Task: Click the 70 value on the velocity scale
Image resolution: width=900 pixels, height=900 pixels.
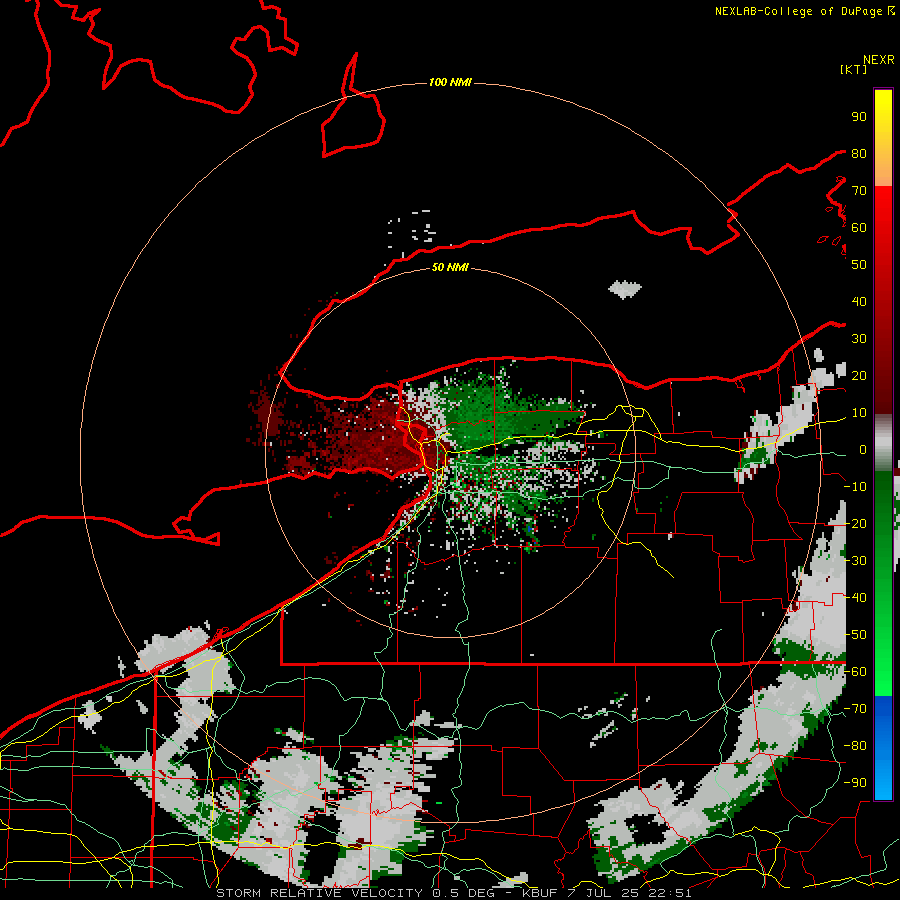Action: pyautogui.click(x=859, y=191)
